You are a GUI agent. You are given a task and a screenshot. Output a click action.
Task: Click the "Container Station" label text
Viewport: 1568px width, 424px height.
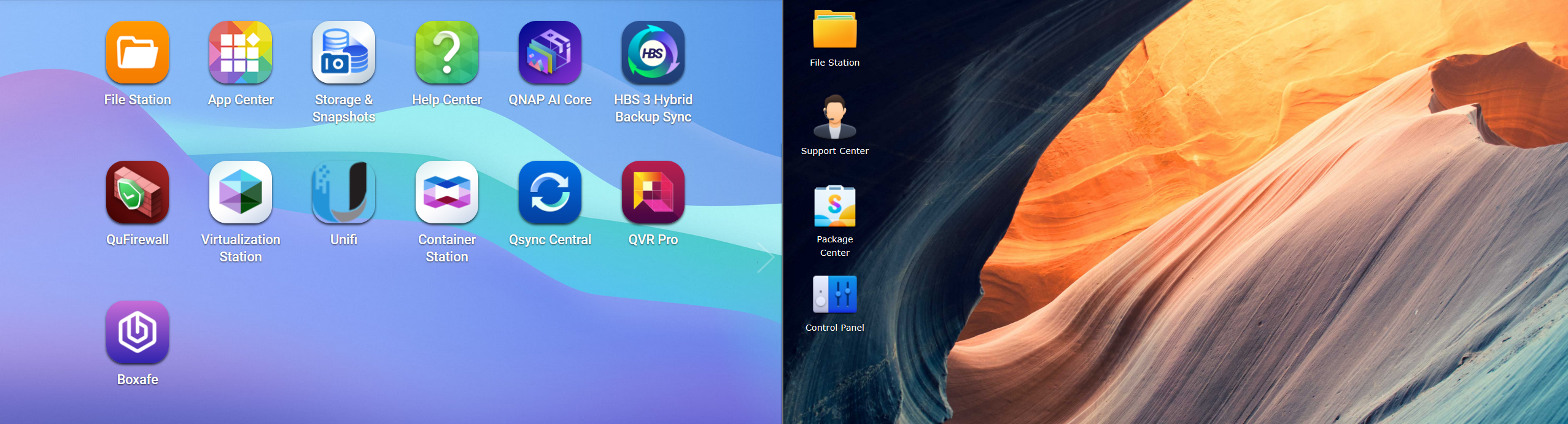point(447,248)
